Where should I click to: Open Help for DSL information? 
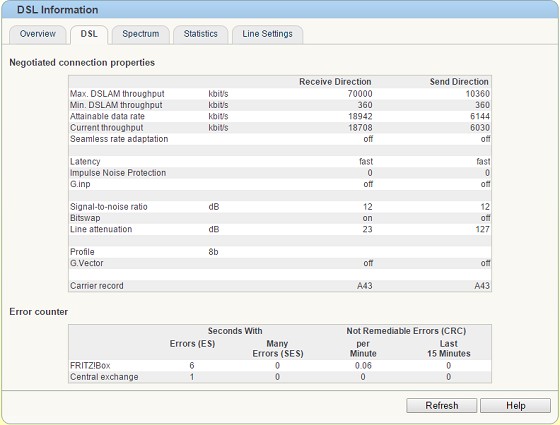tap(515, 406)
